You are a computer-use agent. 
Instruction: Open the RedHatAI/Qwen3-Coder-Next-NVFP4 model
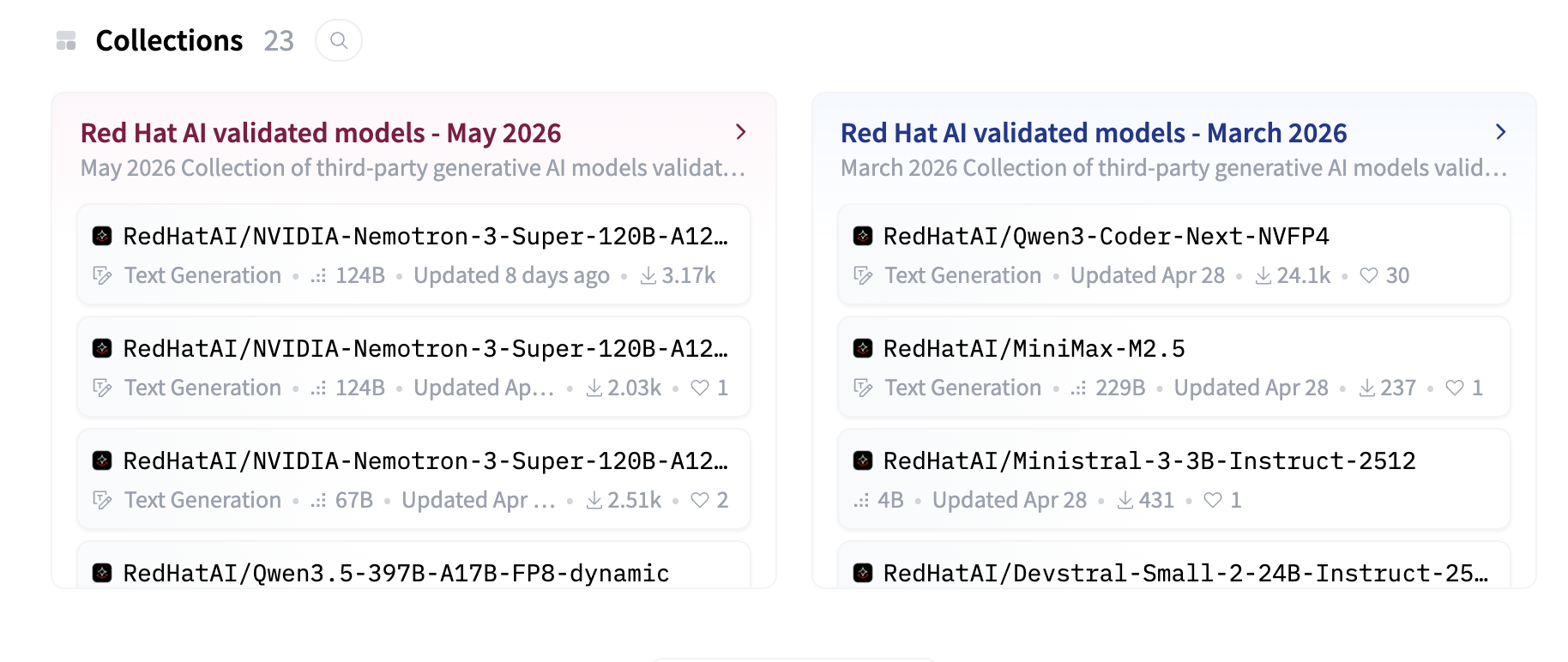[x=1107, y=236]
